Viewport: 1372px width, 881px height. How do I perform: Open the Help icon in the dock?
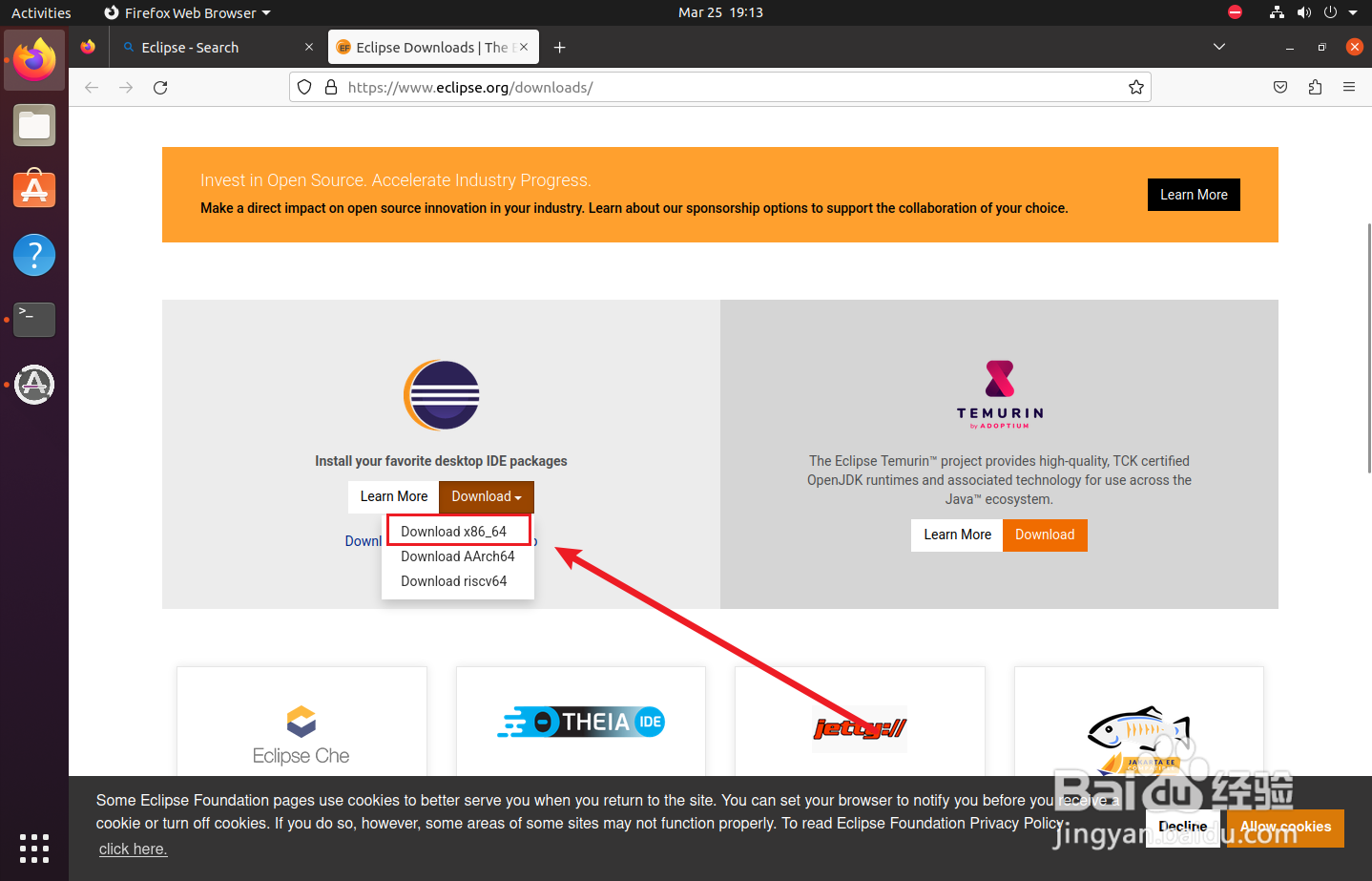pyautogui.click(x=34, y=255)
